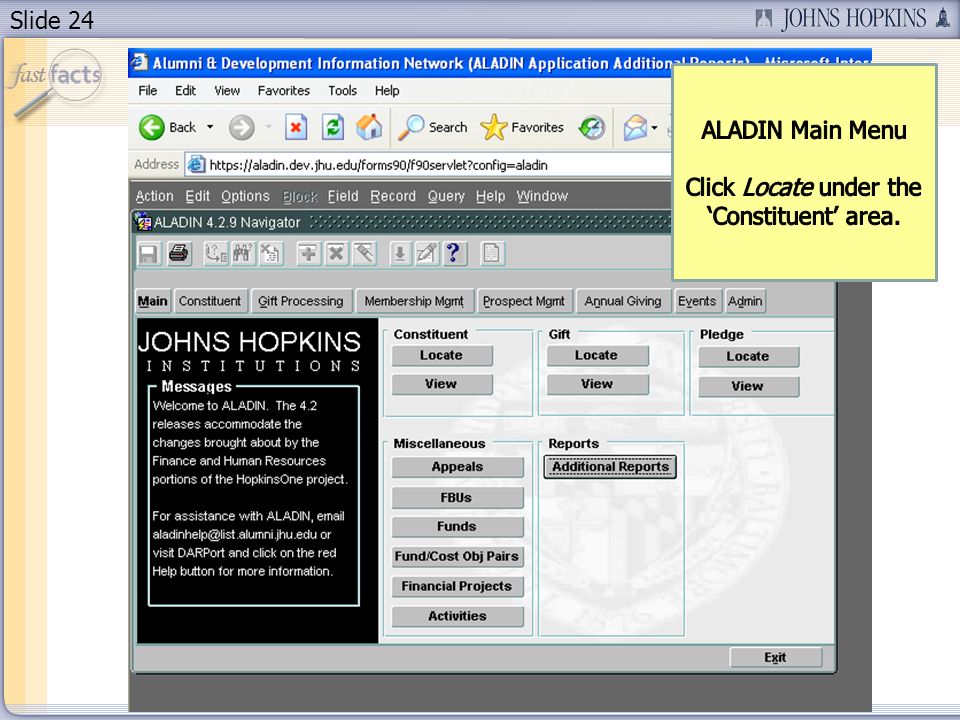Open the Forward button dropdown arrow
This screenshot has width=960, height=720.
(268, 127)
